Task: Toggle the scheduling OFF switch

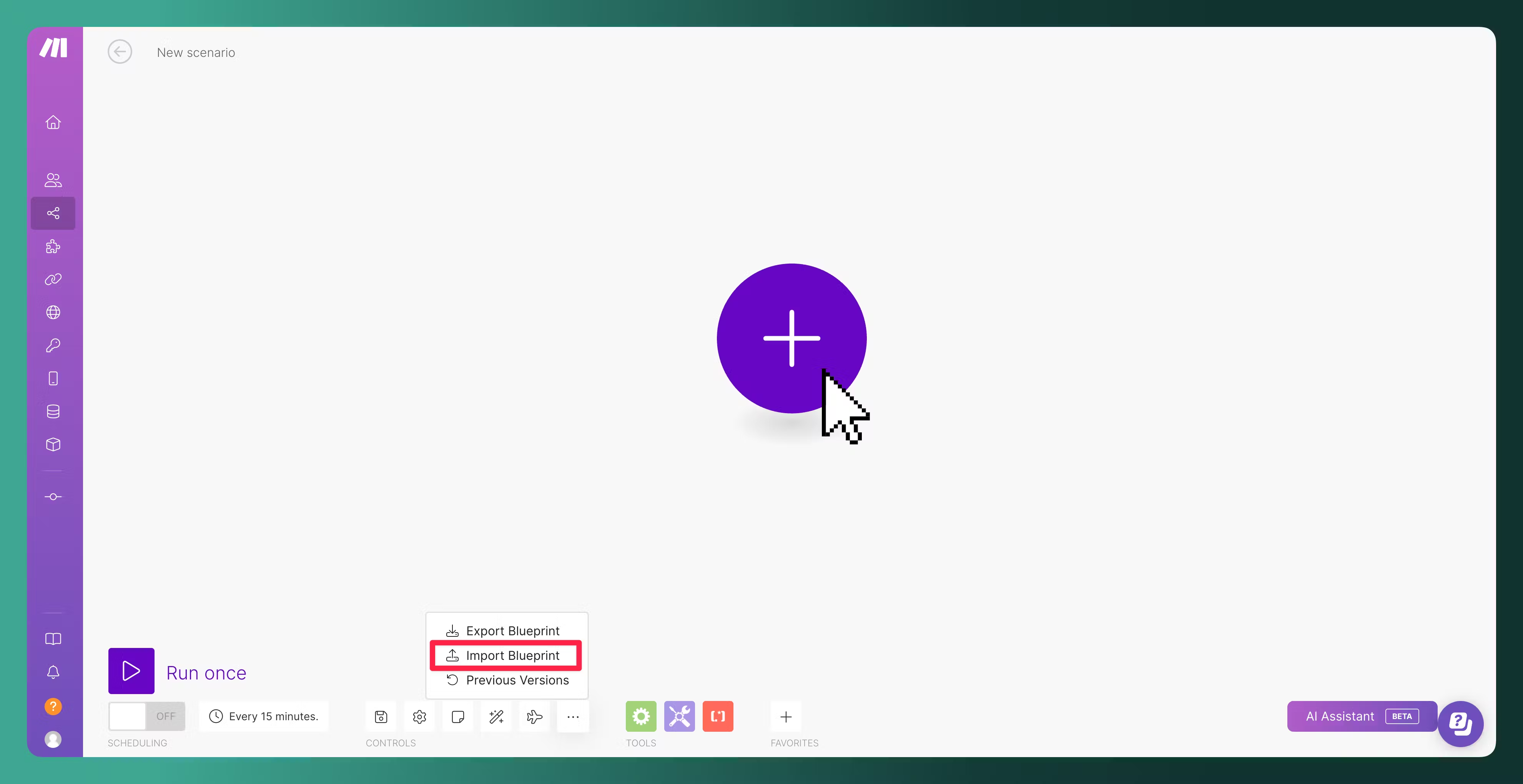Action: pos(146,716)
